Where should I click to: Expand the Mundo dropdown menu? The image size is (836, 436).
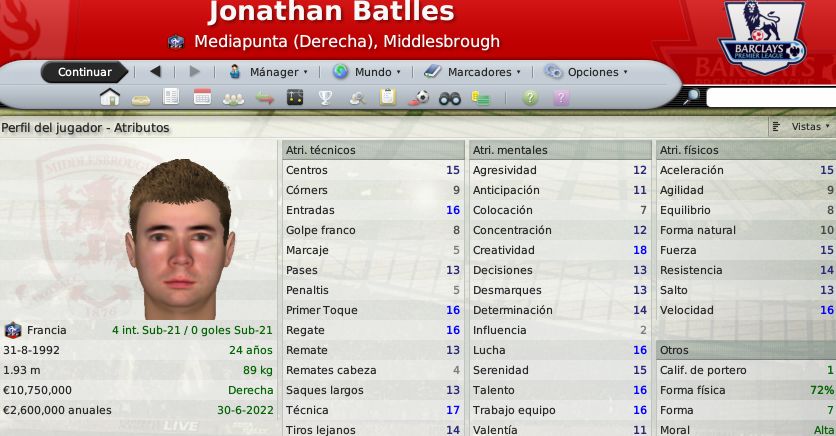(x=367, y=72)
